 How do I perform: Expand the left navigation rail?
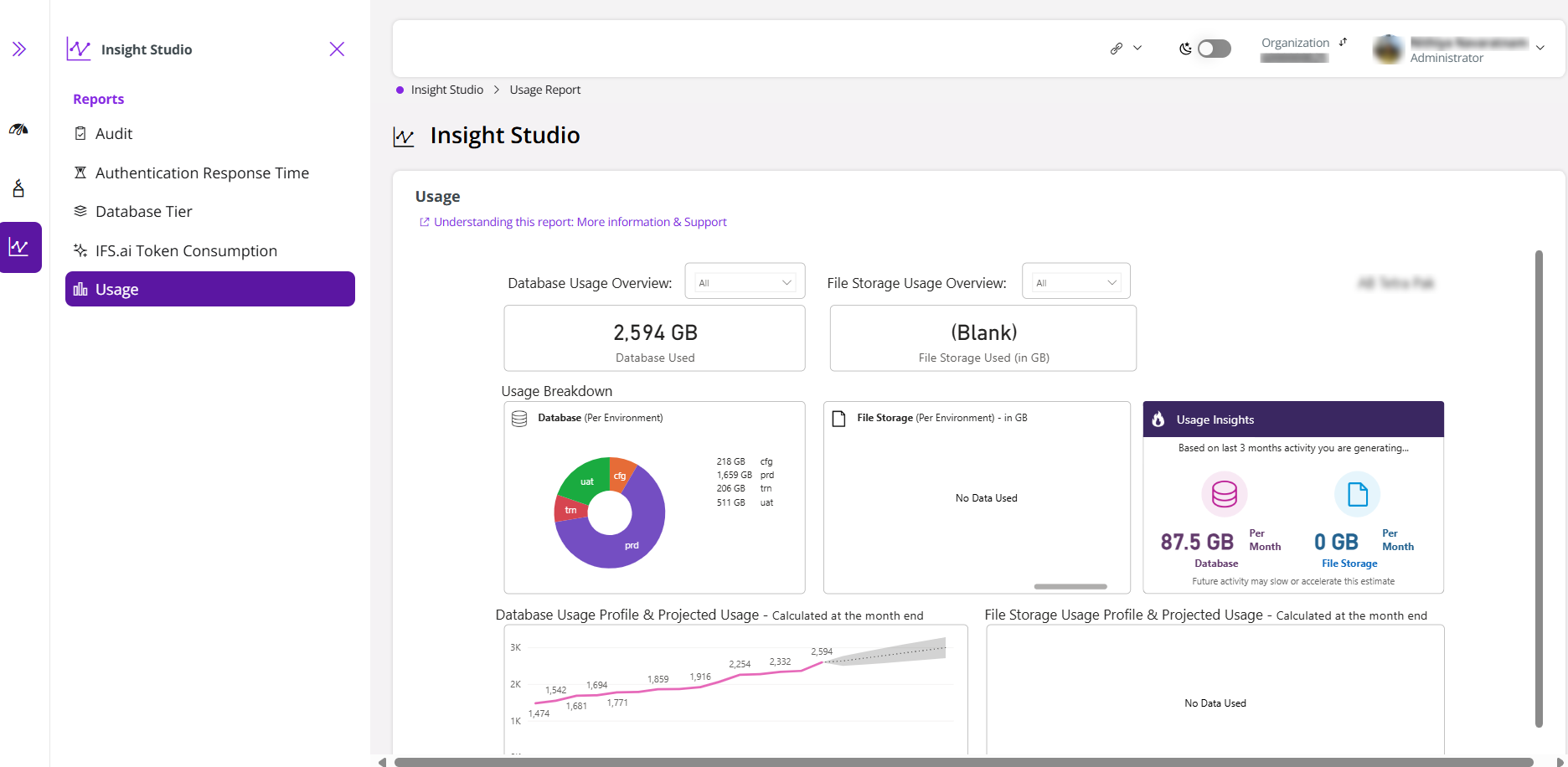tap(19, 49)
